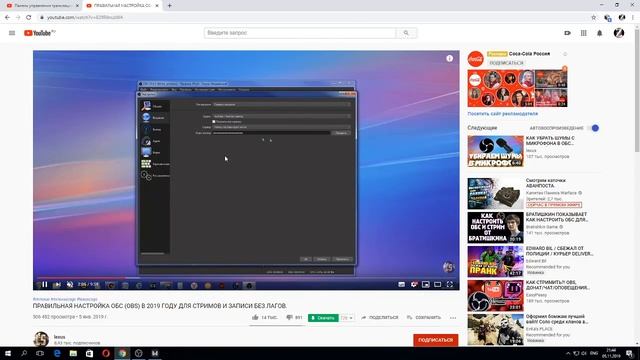
Task: Seek using the video progress bar
Action: coord(246,278)
